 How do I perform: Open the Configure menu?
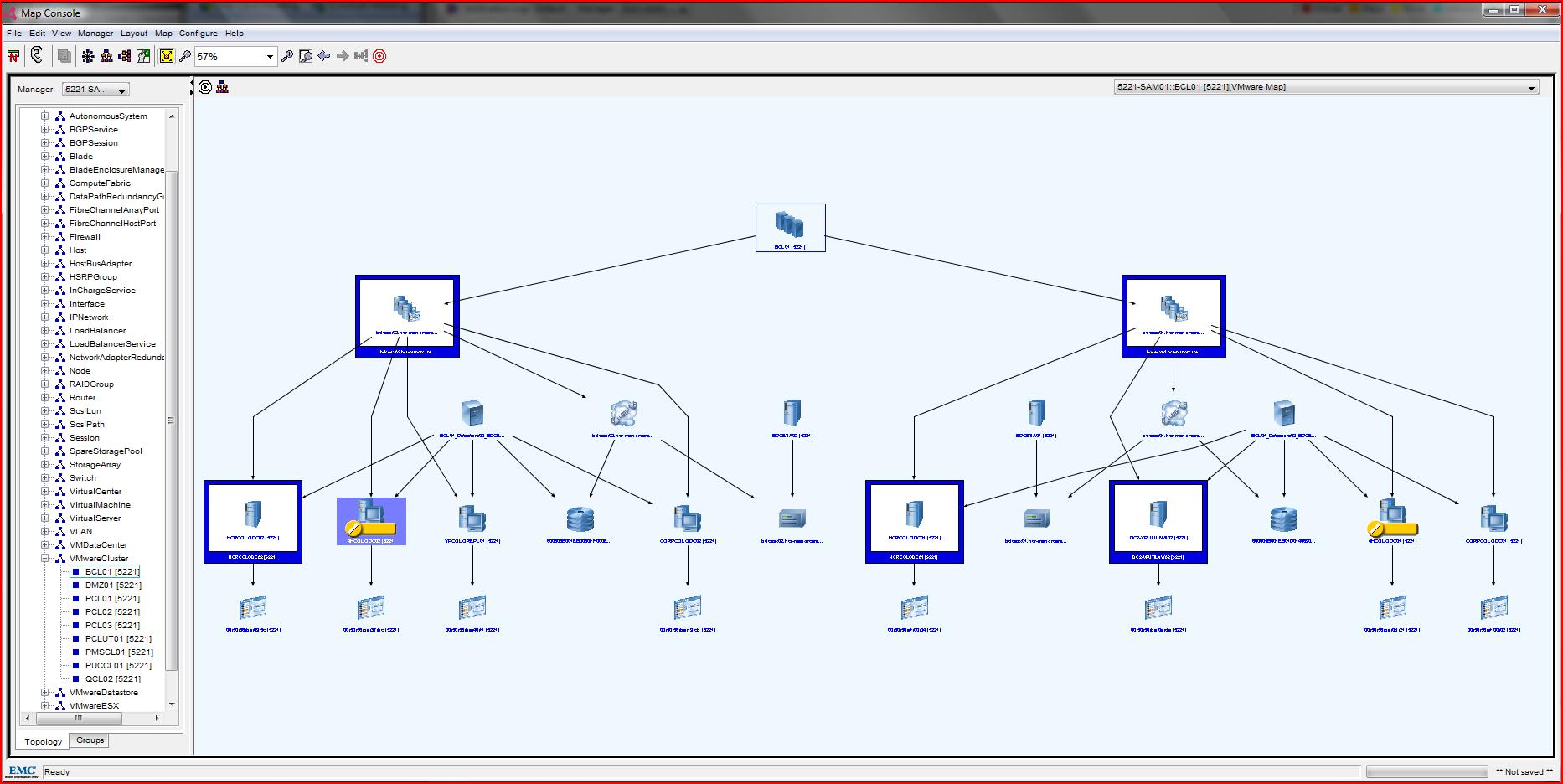[x=198, y=34]
